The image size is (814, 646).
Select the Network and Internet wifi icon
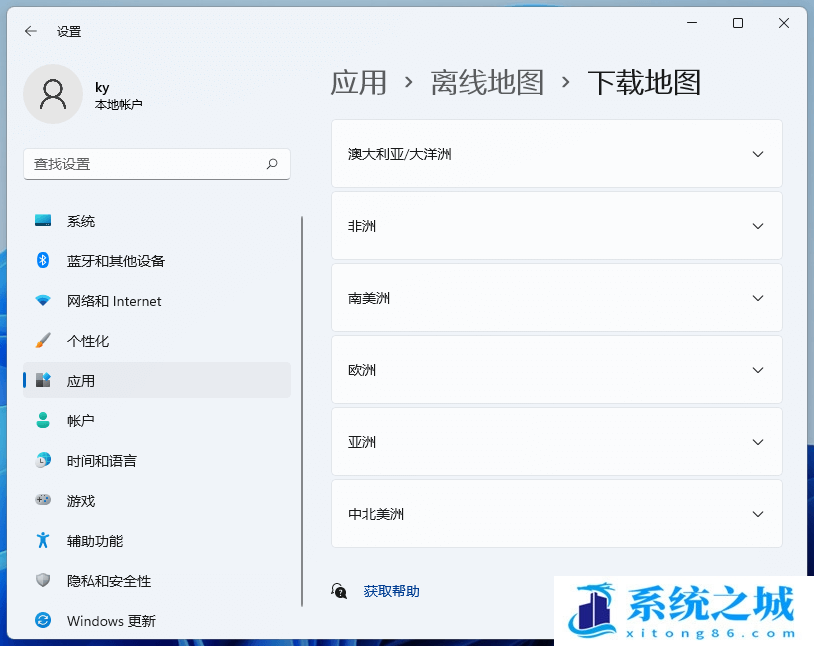(43, 301)
